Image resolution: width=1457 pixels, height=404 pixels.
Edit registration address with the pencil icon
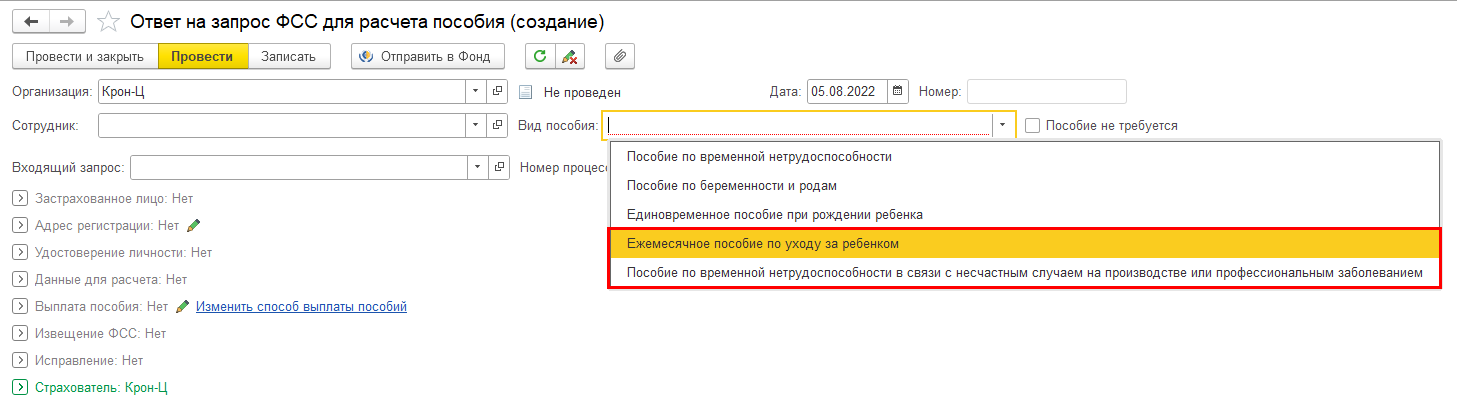[x=194, y=225]
